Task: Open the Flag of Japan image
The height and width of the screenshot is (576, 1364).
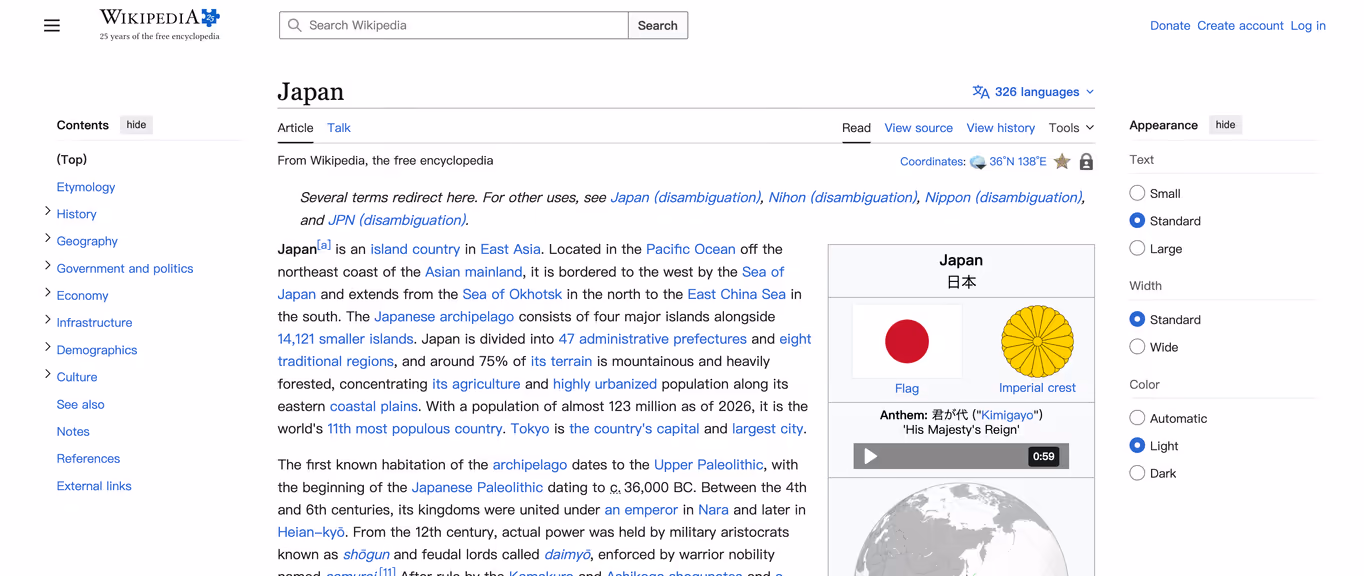Action: pyautogui.click(x=907, y=341)
